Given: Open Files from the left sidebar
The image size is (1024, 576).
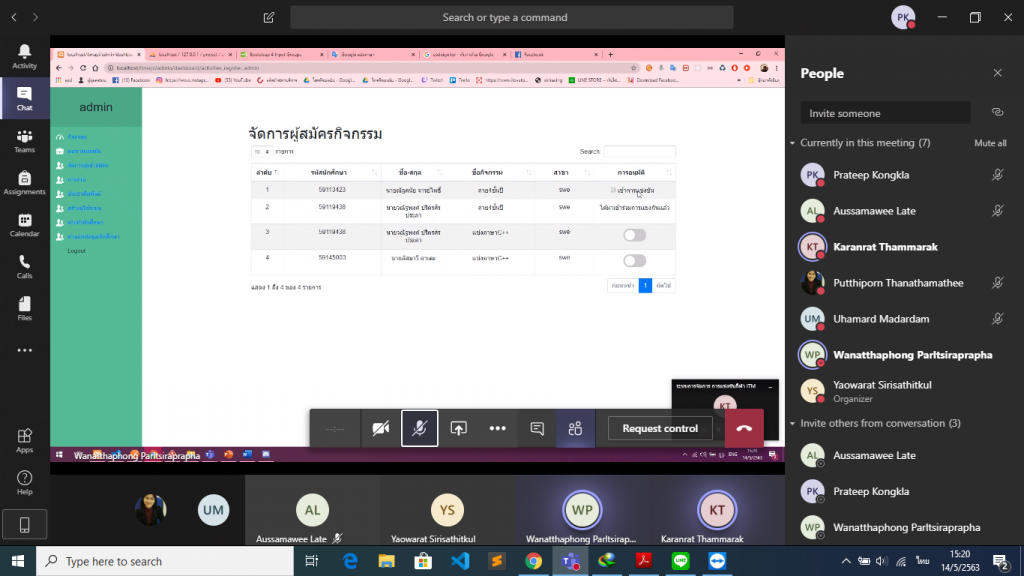Looking at the screenshot, I should click(x=24, y=309).
